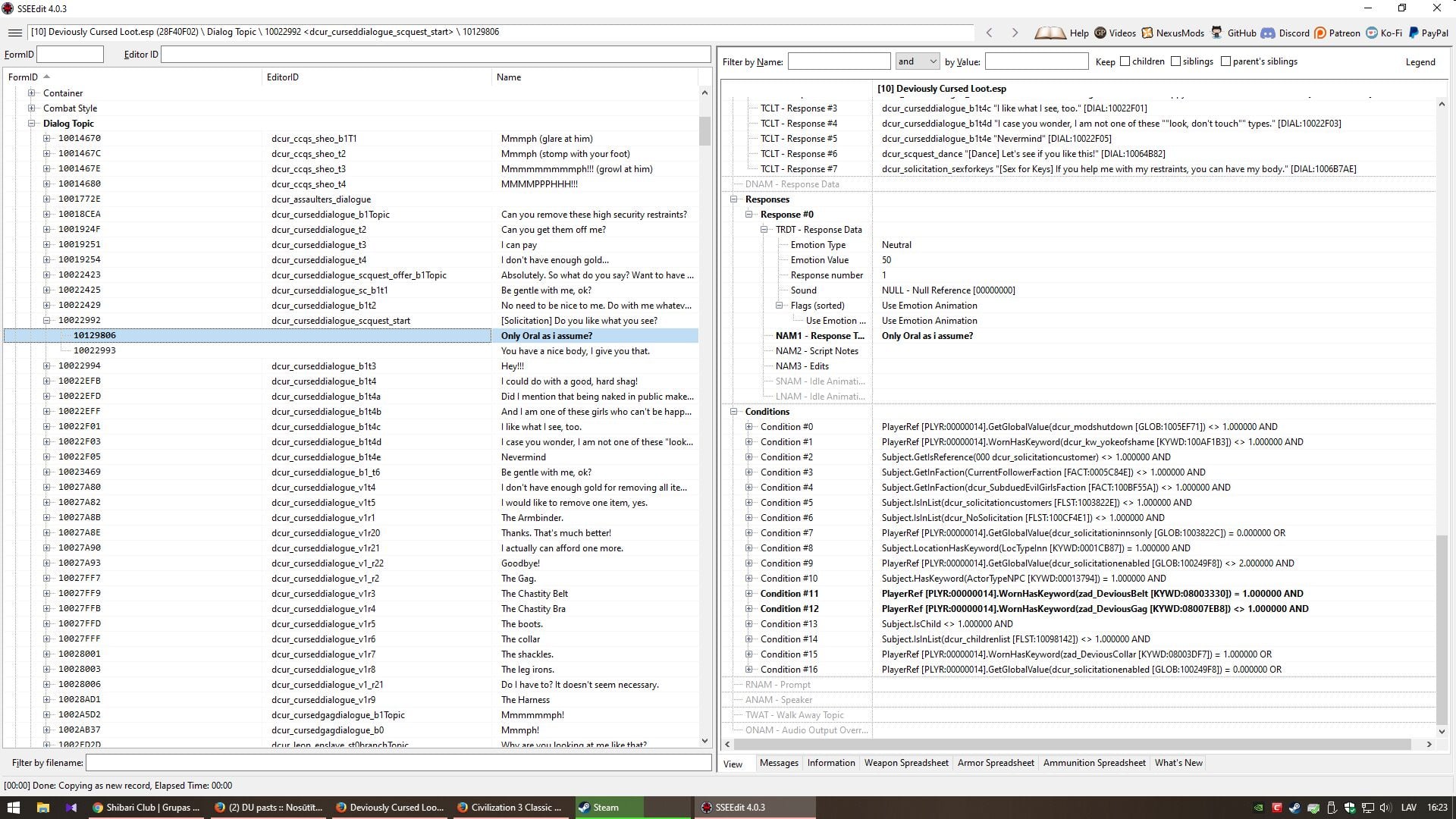
Task: Open the and/or filter dropdown
Action: coord(918,61)
